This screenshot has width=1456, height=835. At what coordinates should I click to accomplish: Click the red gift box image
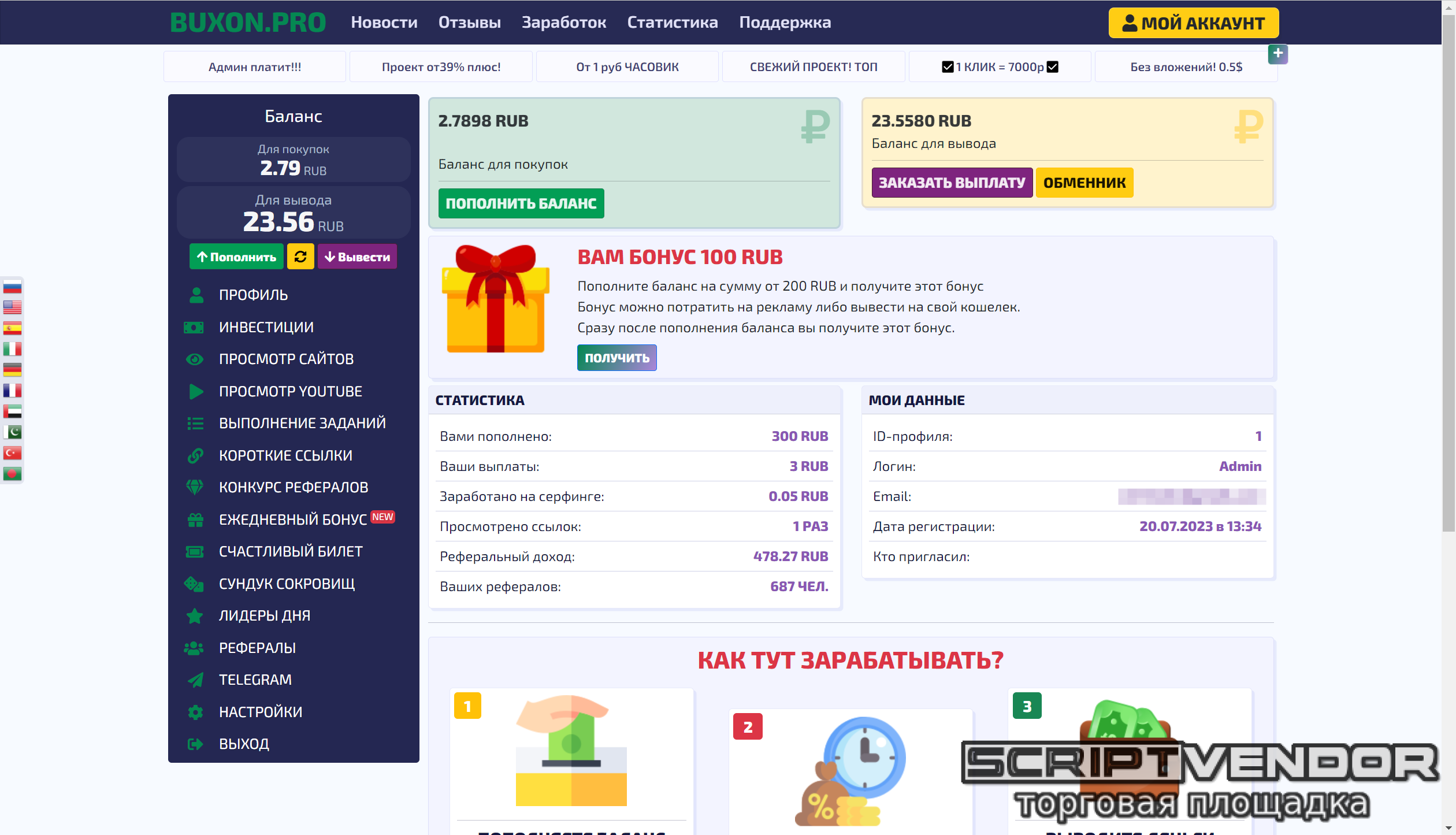(x=495, y=298)
